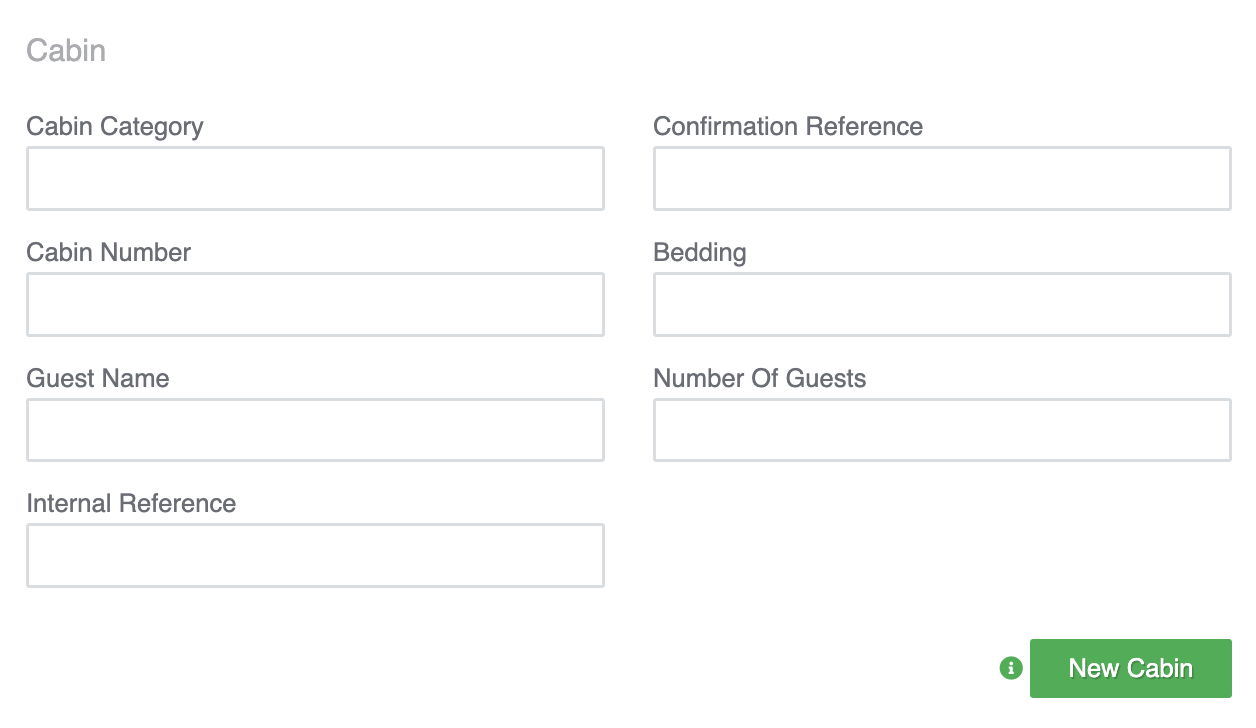Click the Confirmation Reference label

788,127
